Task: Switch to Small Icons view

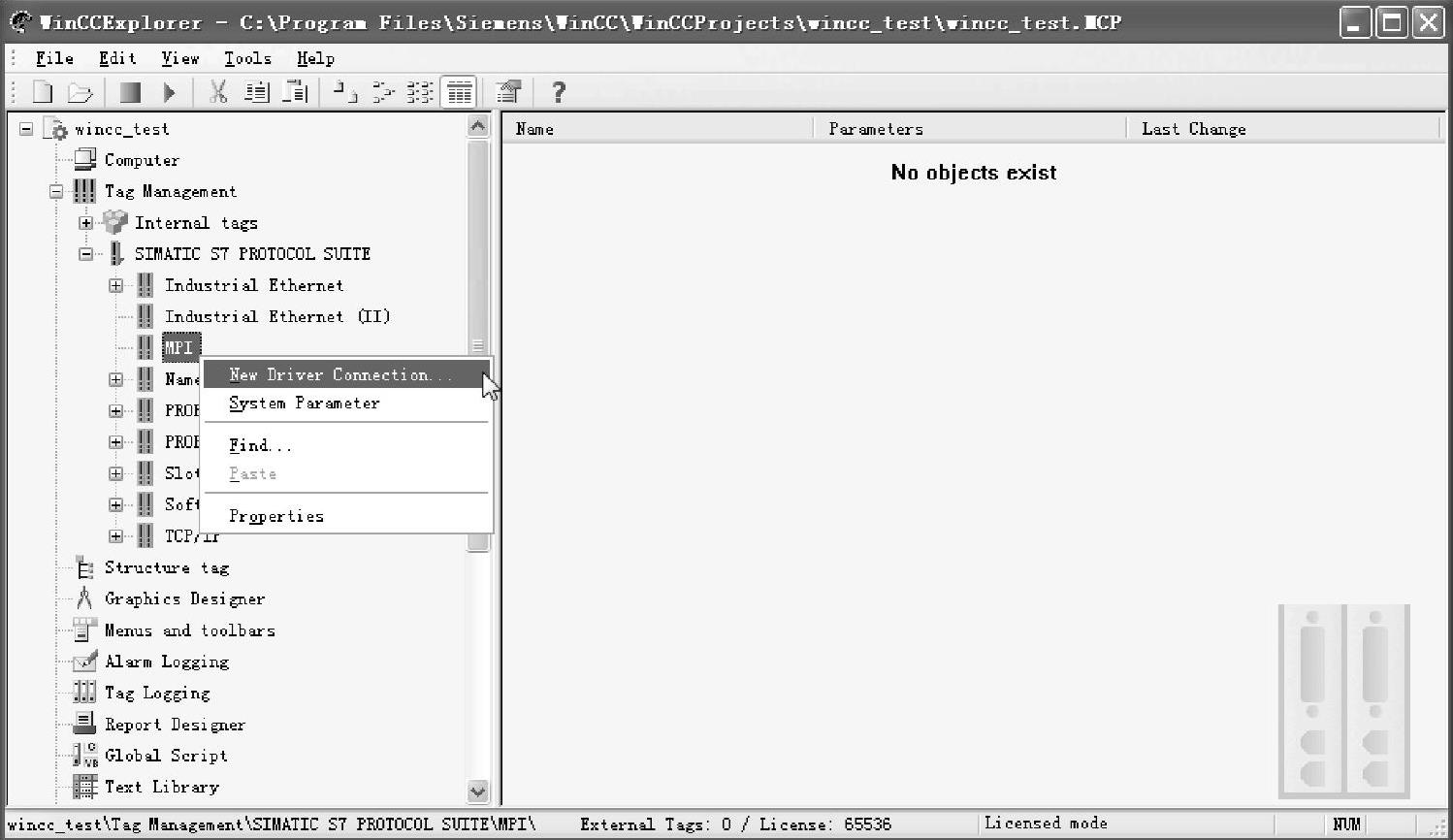Action: (x=384, y=92)
